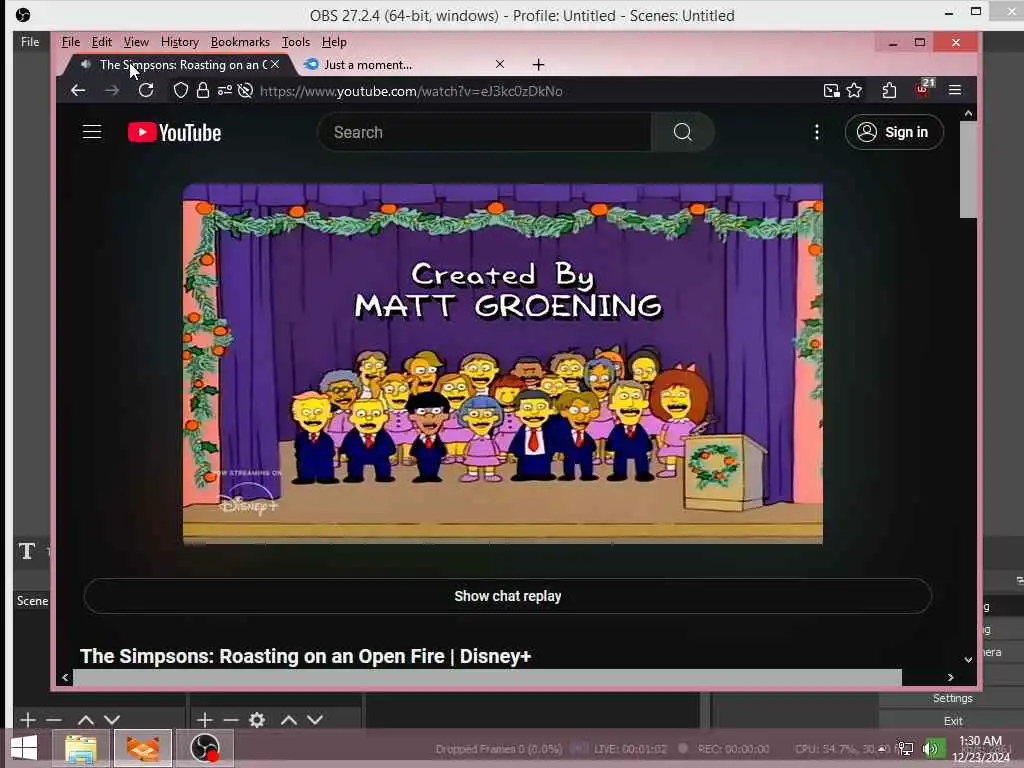The height and width of the screenshot is (768, 1024).
Task: Open the Tools menu
Action: pyautogui.click(x=296, y=42)
